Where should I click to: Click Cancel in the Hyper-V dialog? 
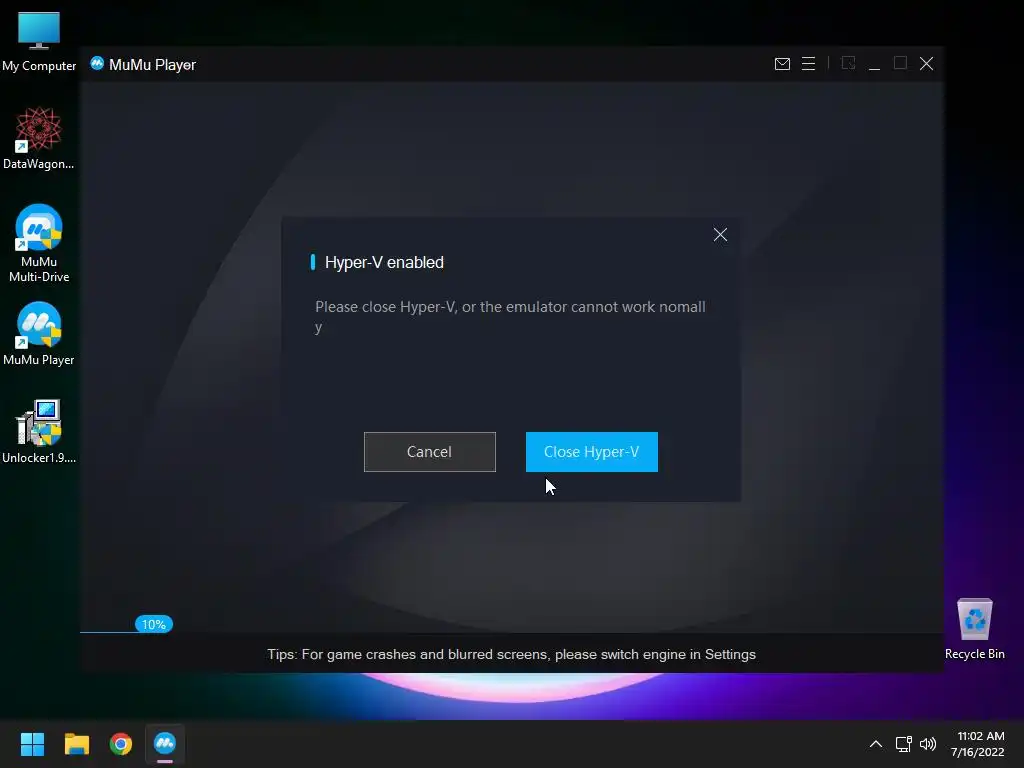click(x=430, y=452)
